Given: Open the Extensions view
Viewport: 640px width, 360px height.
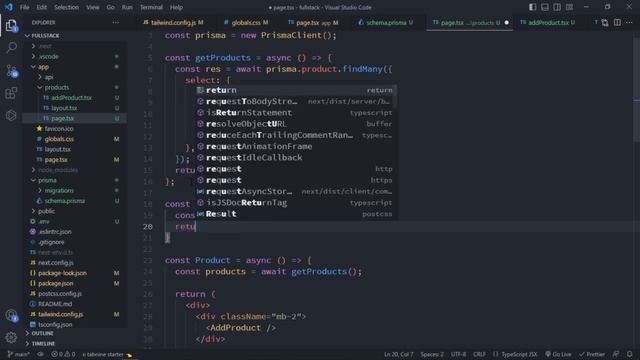Looking at the screenshot, I should pos(11,93).
